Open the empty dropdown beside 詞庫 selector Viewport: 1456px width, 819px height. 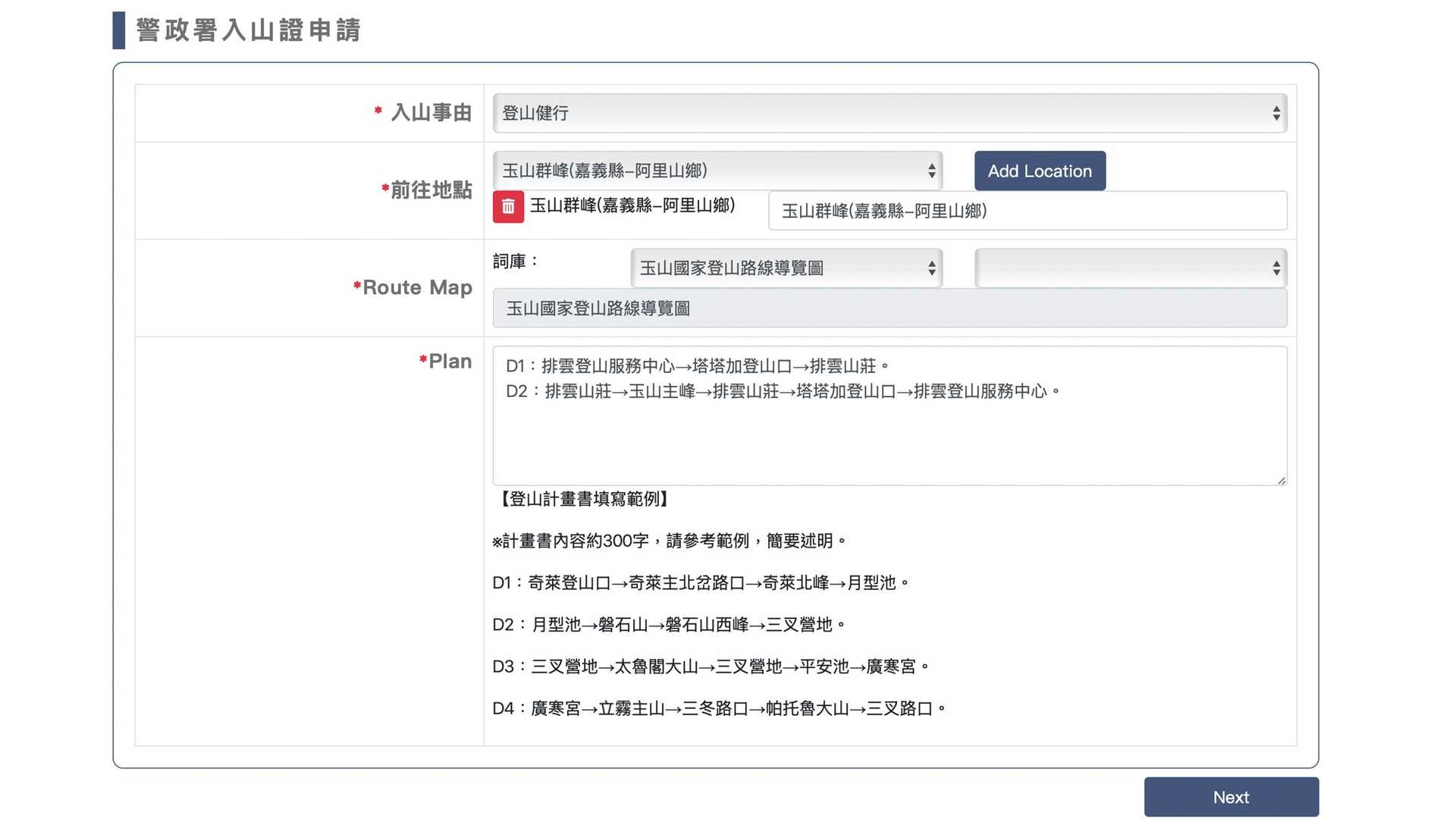pyautogui.click(x=1130, y=268)
